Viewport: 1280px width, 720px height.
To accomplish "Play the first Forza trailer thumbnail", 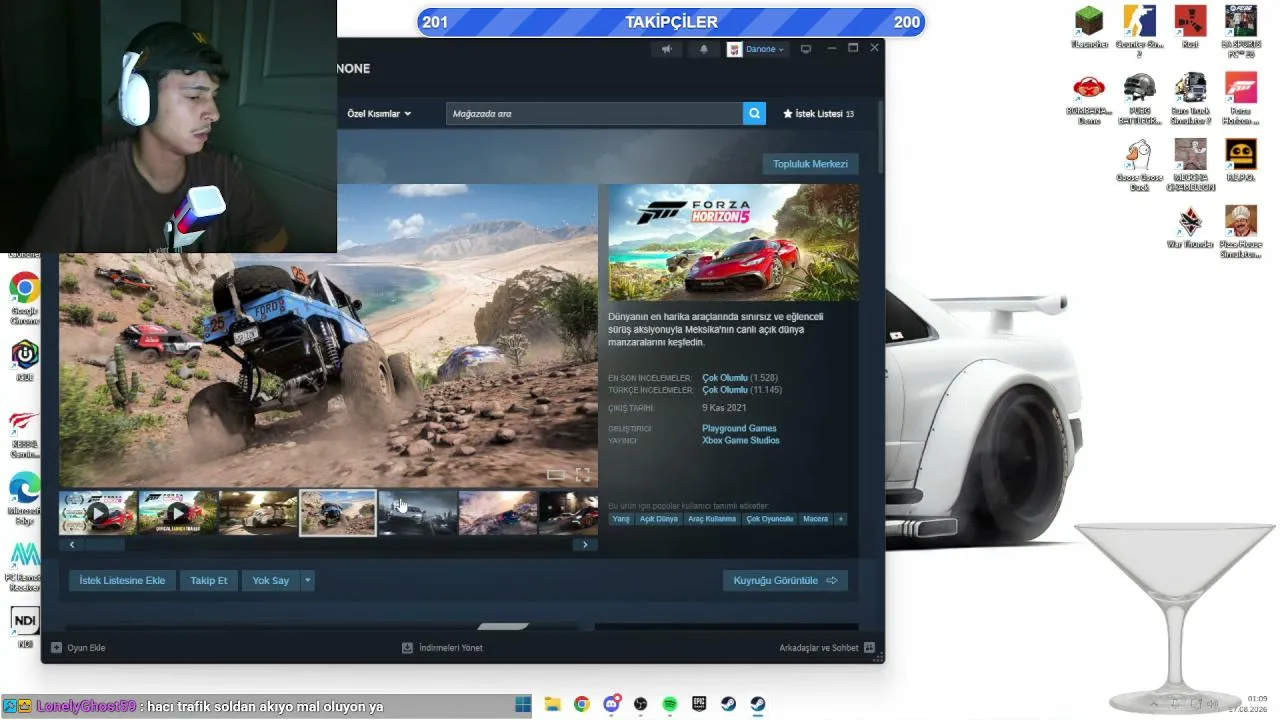I will click(x=98, y=513).
